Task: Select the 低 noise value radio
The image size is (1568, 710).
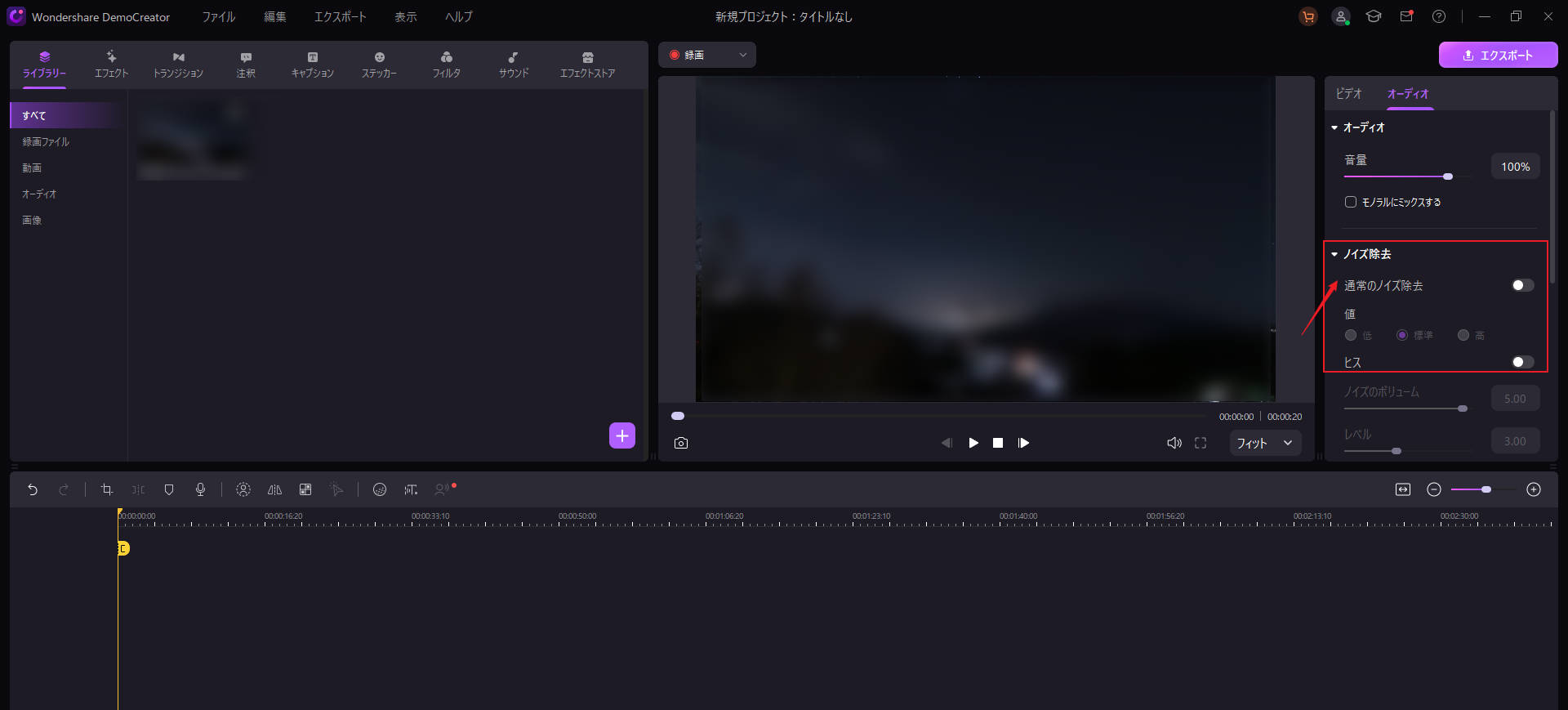Action: pyautogui.click(x=1351, y=335)
